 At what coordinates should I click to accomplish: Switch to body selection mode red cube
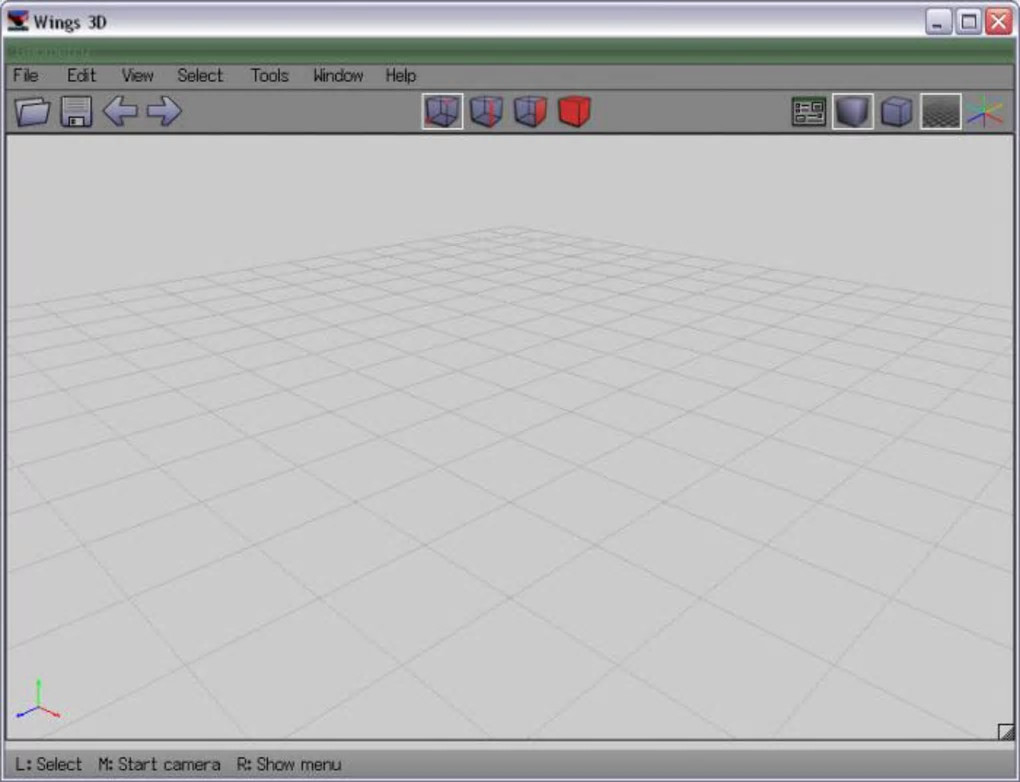click(x=574, y=111)
